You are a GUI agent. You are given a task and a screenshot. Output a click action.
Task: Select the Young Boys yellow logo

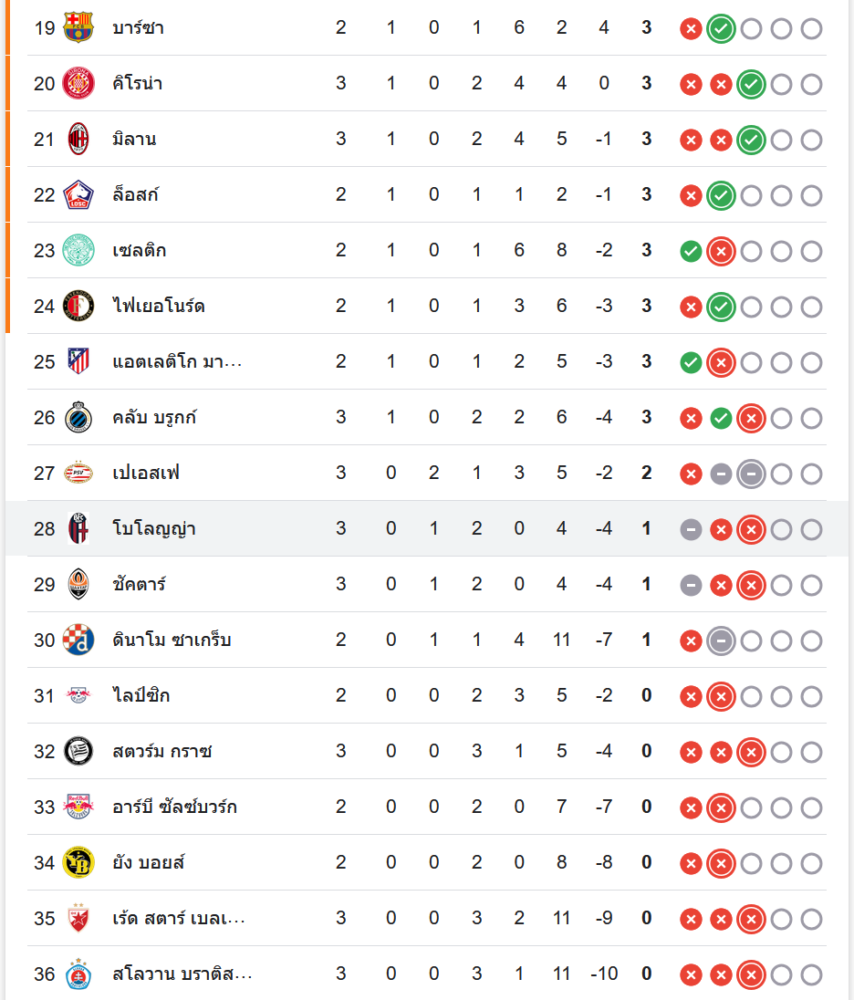point(78,862)
